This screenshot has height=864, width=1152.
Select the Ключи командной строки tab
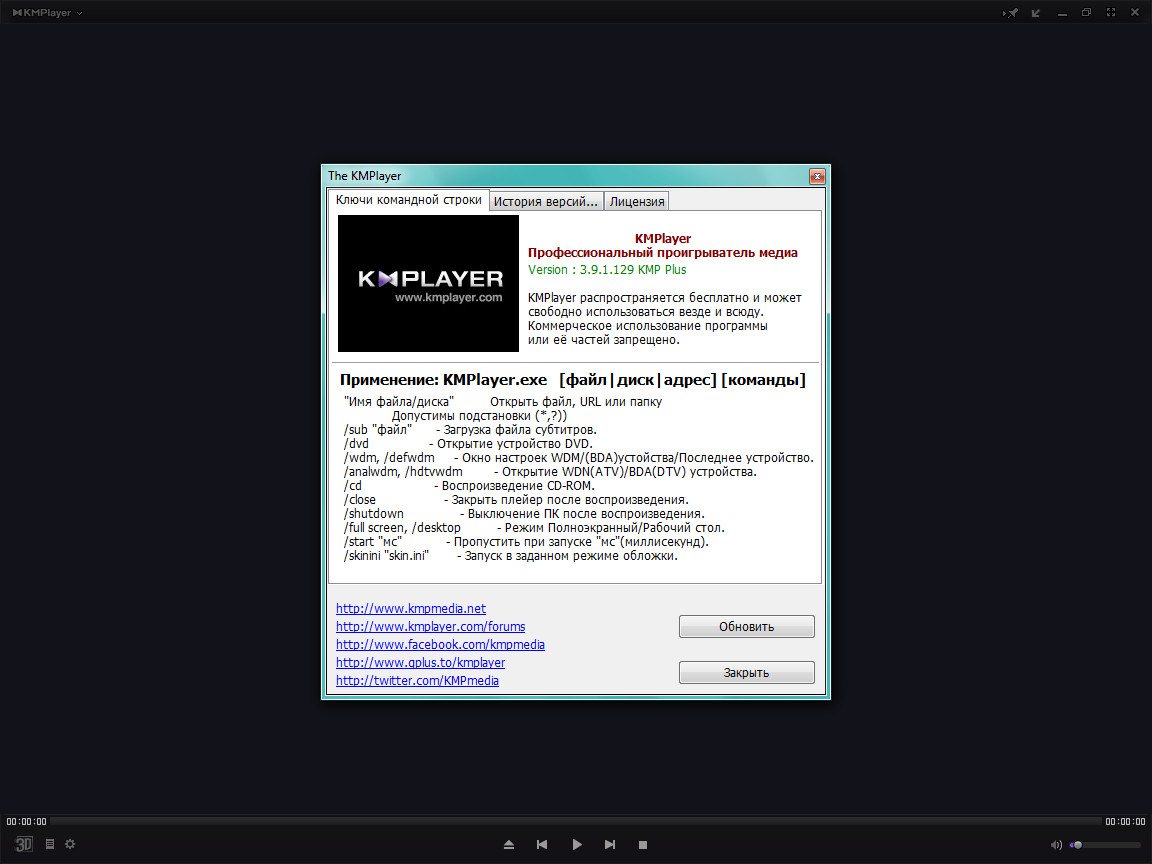(408, 200)
